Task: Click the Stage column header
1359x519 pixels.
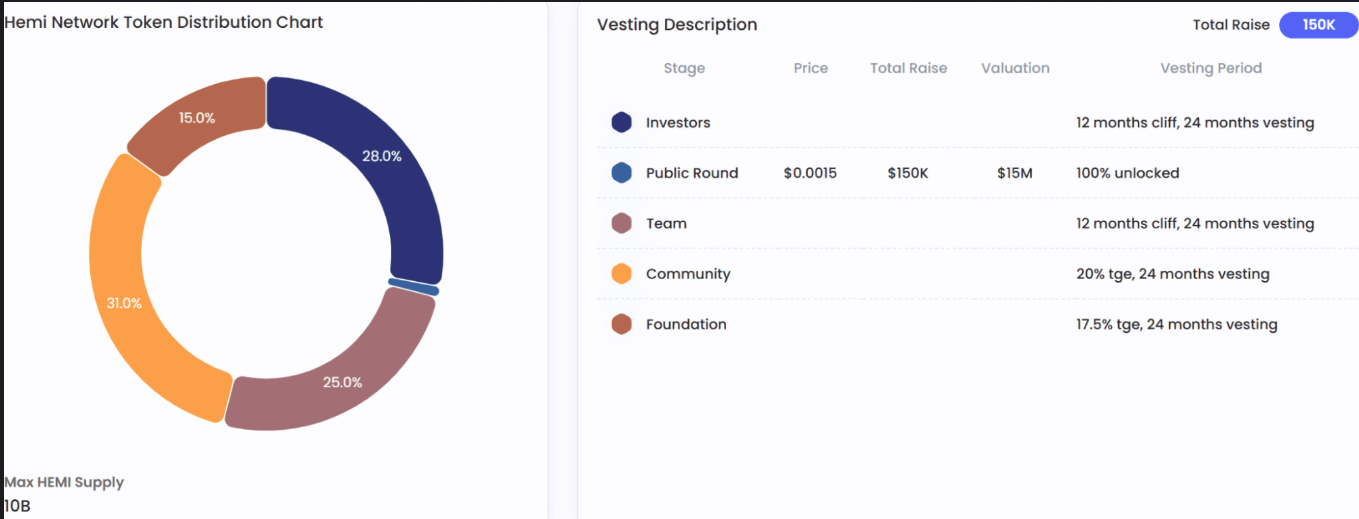Action: [x=684, y=68]
